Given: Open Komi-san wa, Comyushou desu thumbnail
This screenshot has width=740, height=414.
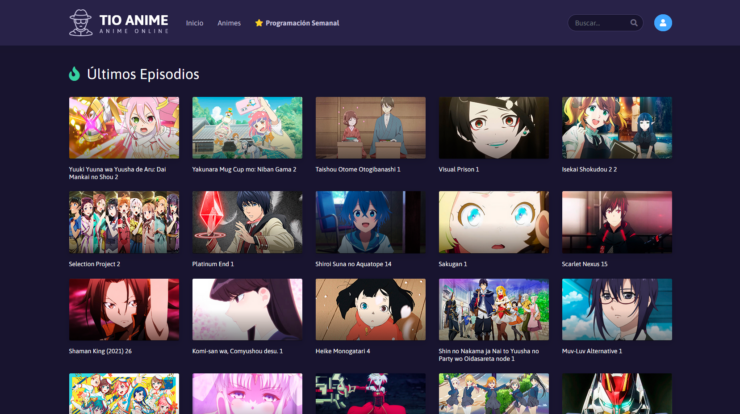Looking at the screenshot, I should tap(247, 309).
